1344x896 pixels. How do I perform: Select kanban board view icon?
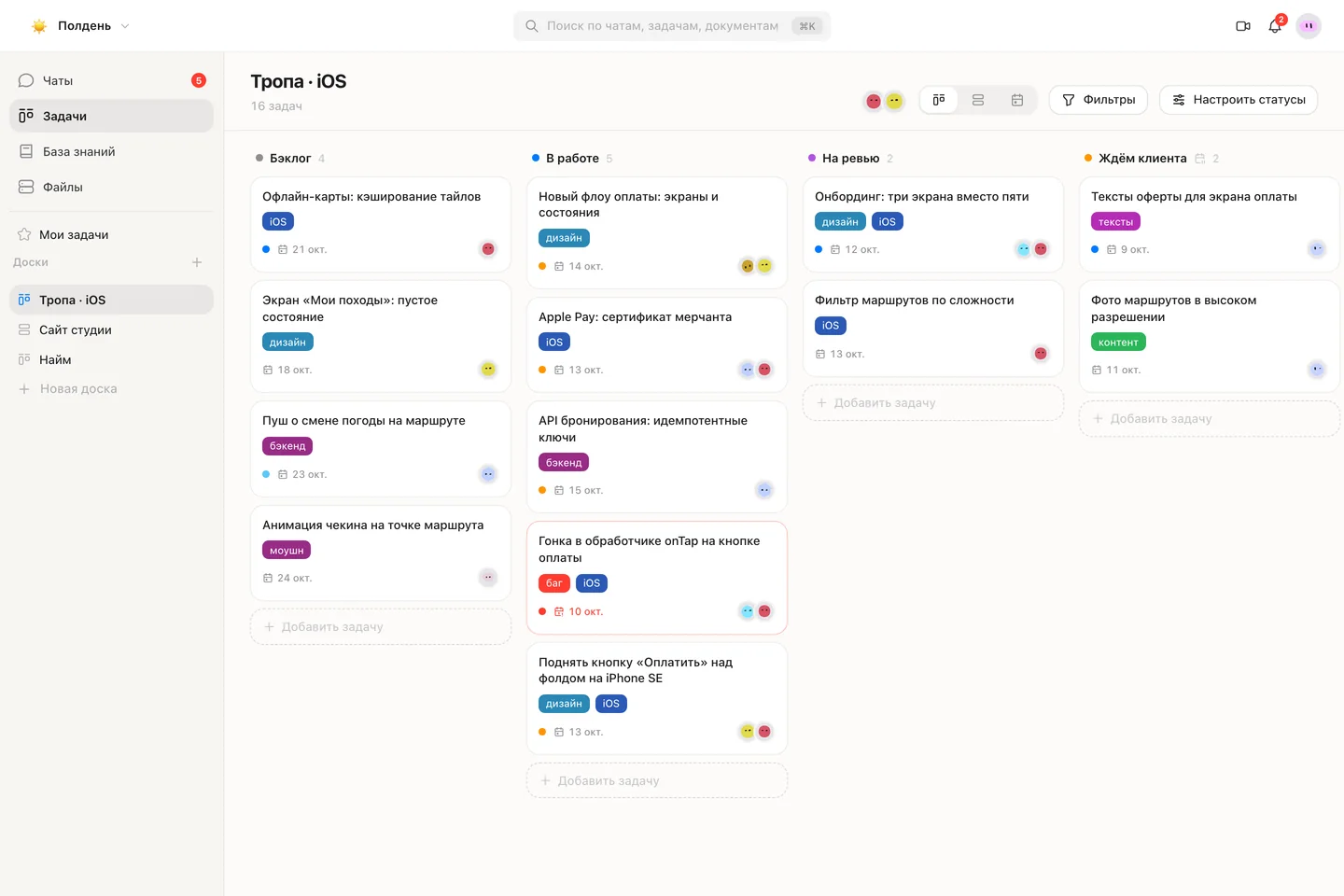coord(939,100)
